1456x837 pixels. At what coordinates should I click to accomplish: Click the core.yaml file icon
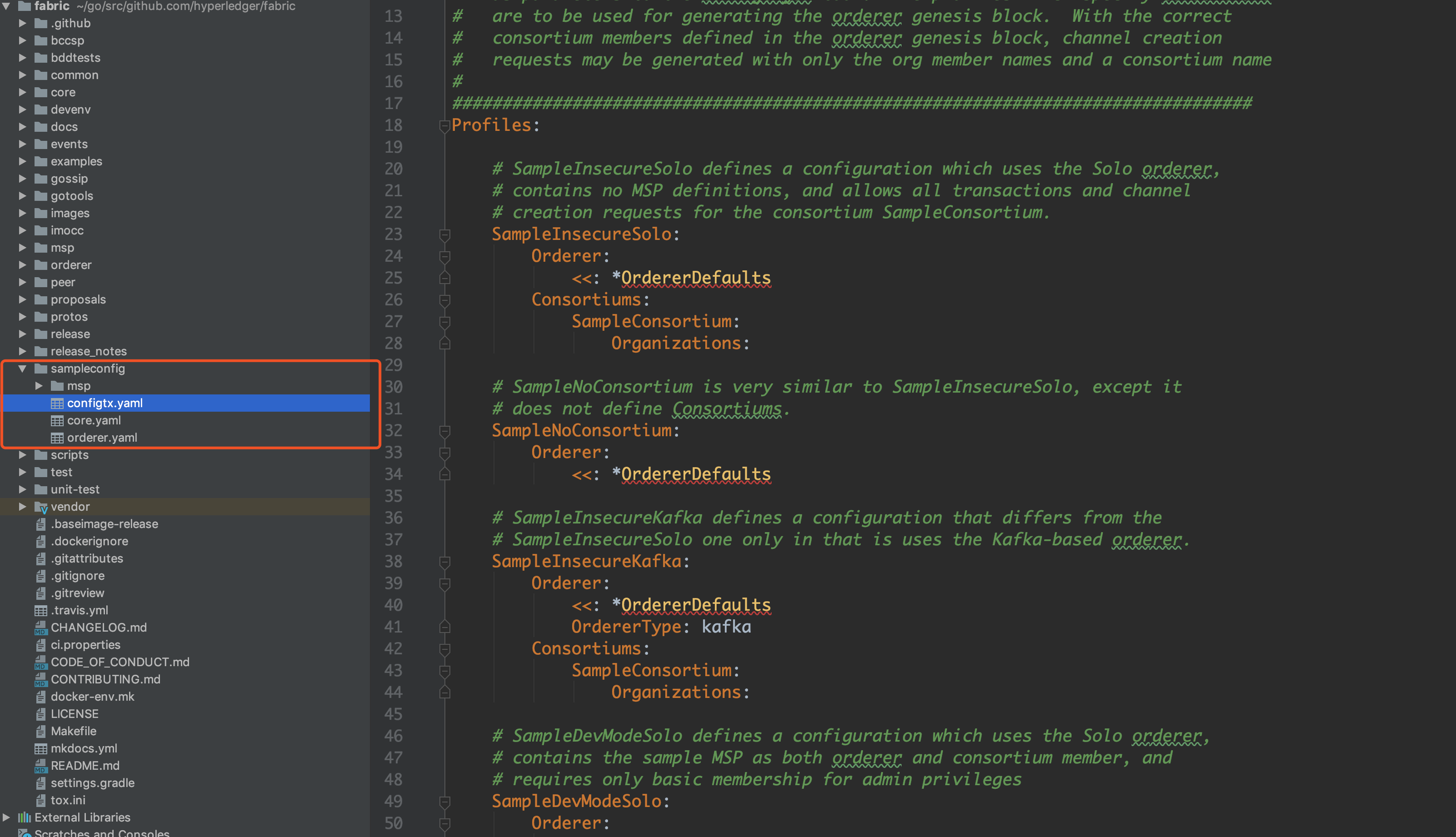click(x=57, y=421)
